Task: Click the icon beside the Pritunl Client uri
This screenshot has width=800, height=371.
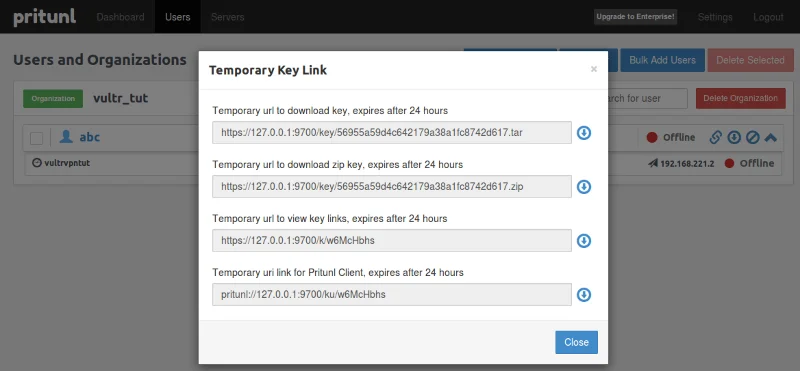Action: 584,294
